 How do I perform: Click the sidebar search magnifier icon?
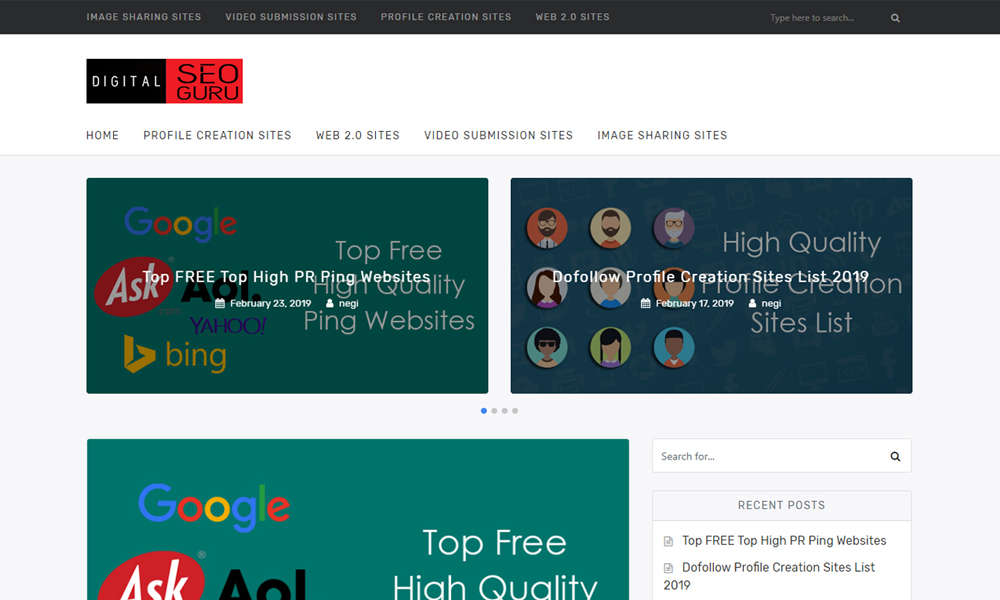[x=895, y=457]
